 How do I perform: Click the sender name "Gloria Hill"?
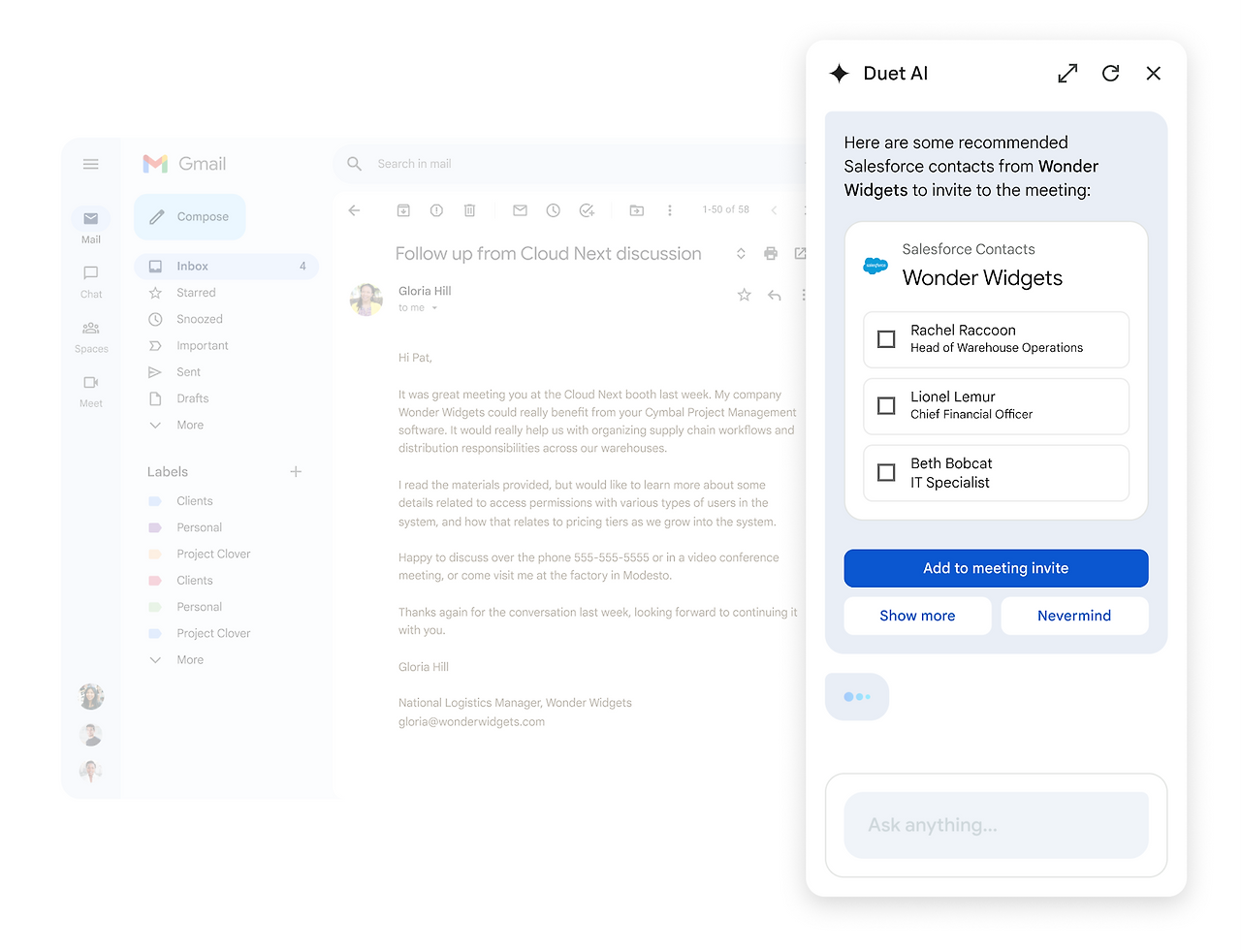(x=425, y=291)
